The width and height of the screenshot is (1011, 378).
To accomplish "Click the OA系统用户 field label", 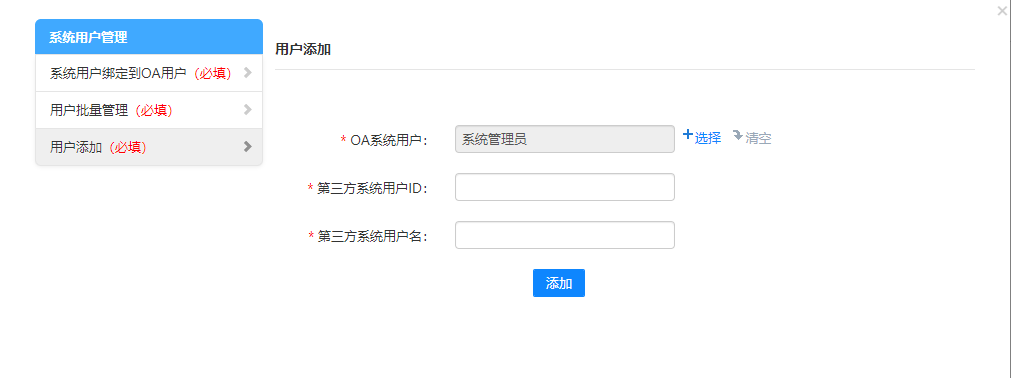I will tap(389, 139).
